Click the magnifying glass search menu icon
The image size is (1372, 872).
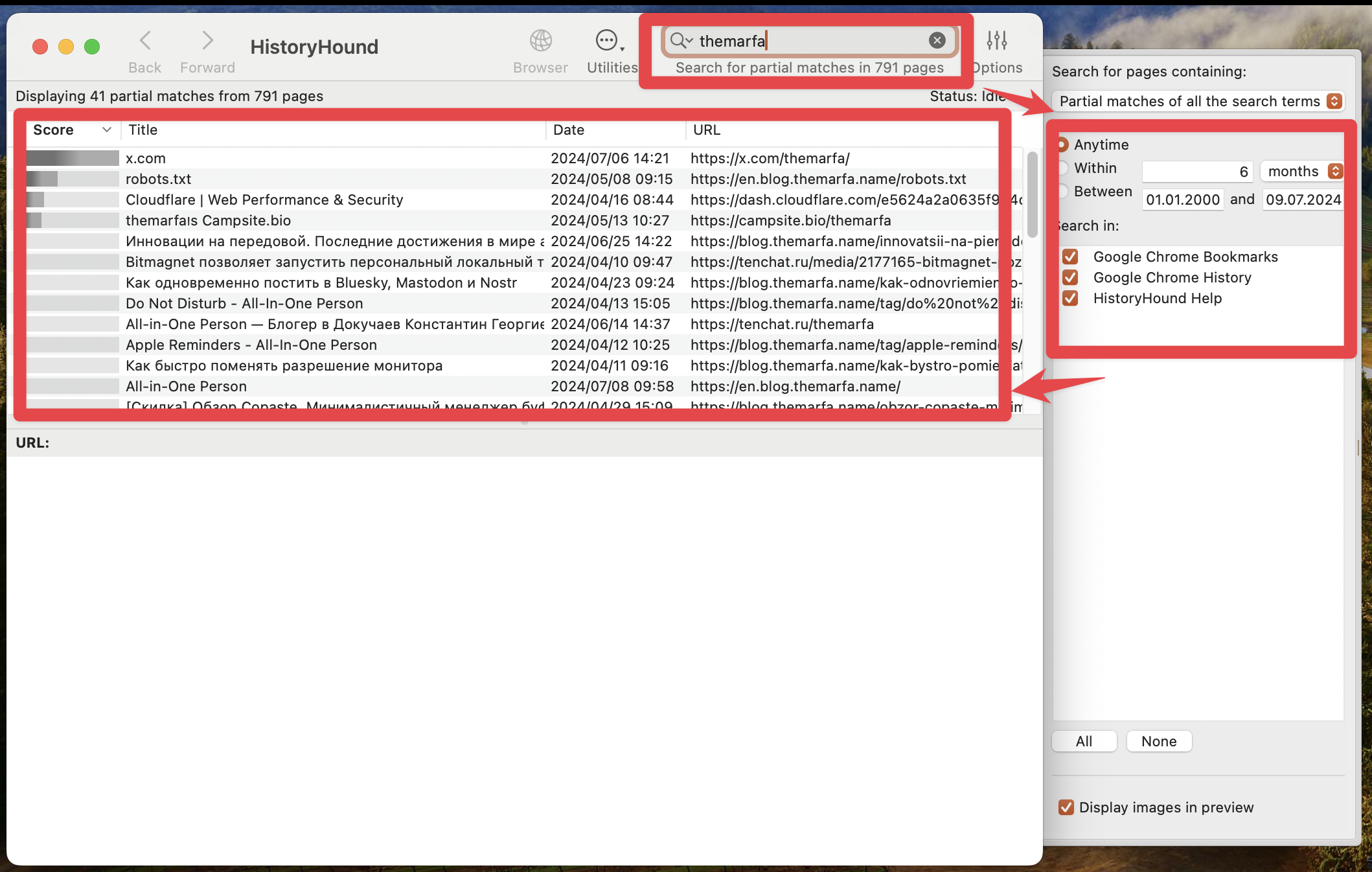[x=680, y=41]
